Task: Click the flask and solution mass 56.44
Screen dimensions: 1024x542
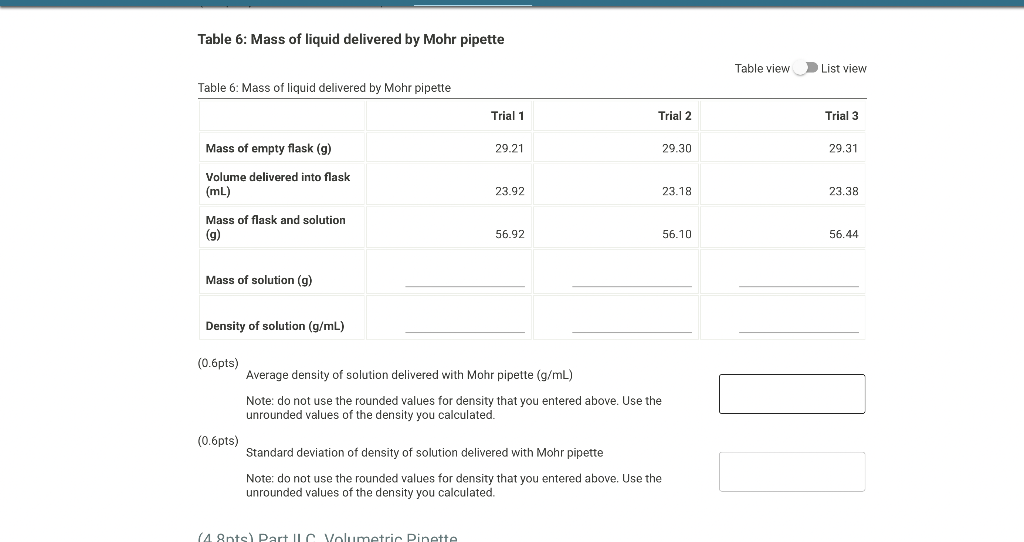Action: coord(844,234)
